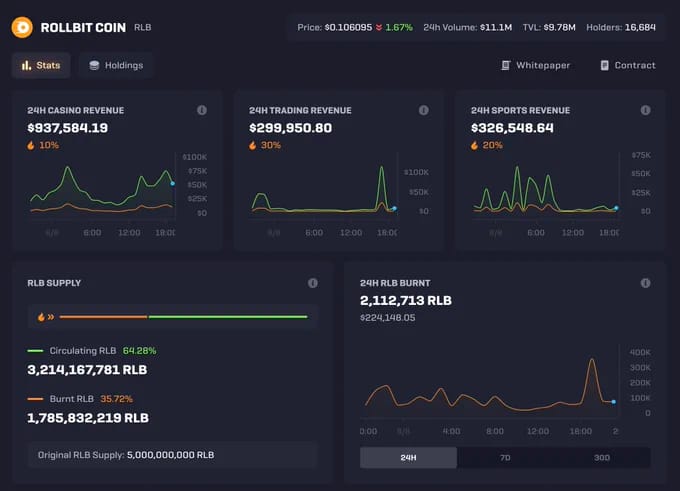Click the green circulating supply bar
This screenshot has width=680, height=491.
pos(228,317)
